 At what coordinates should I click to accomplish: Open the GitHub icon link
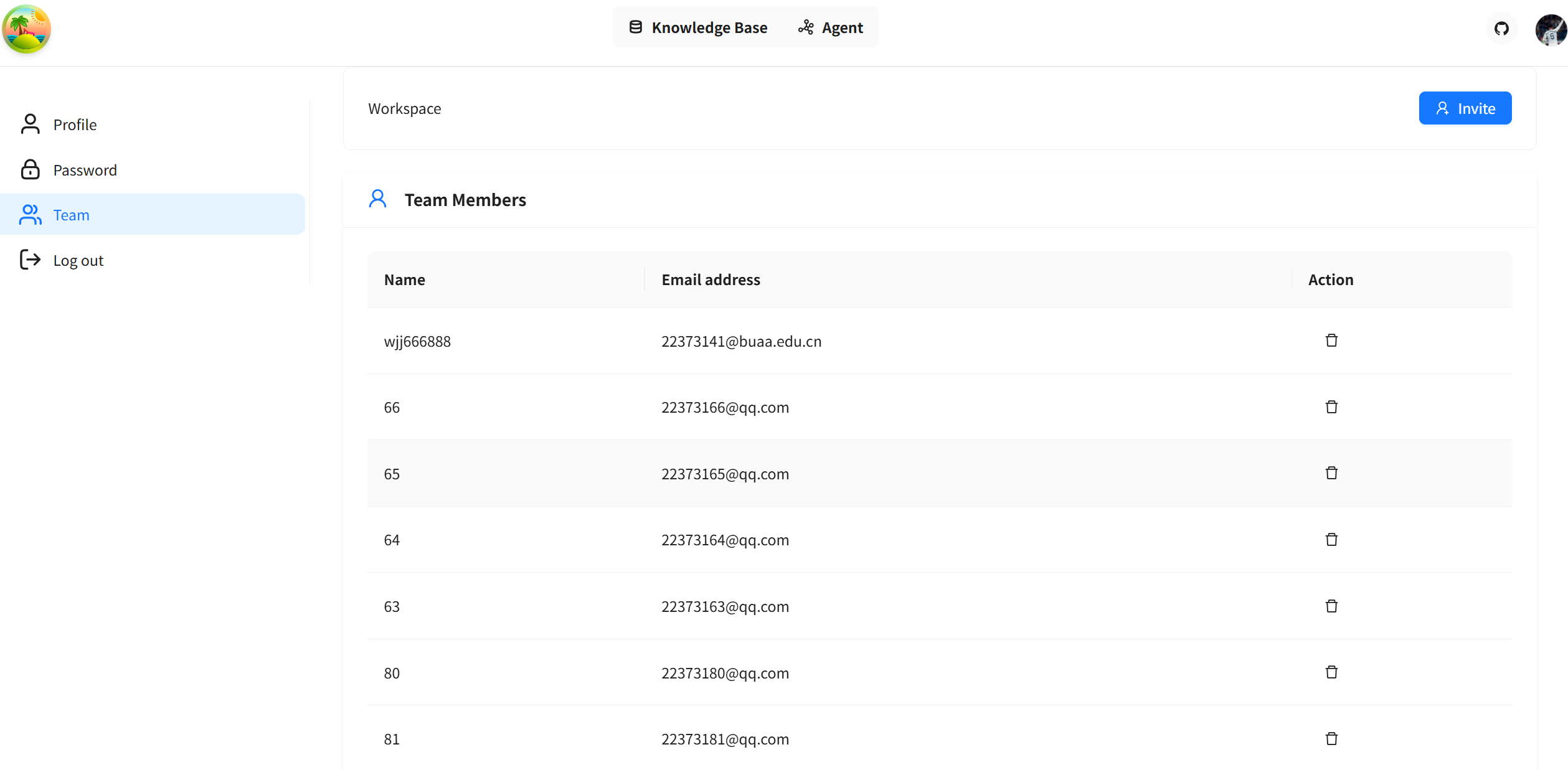point(1501,29)
